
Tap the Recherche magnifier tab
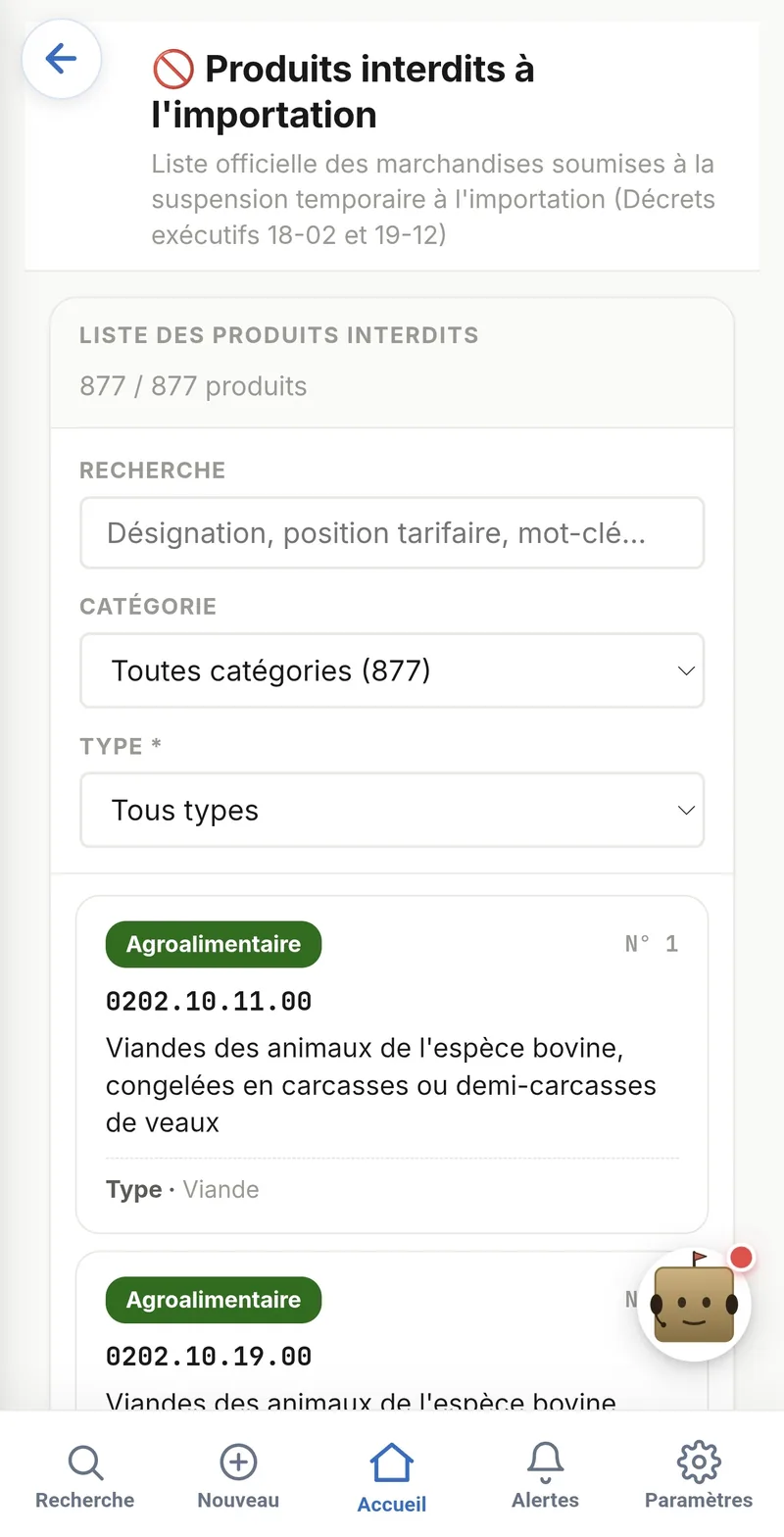85,1477
